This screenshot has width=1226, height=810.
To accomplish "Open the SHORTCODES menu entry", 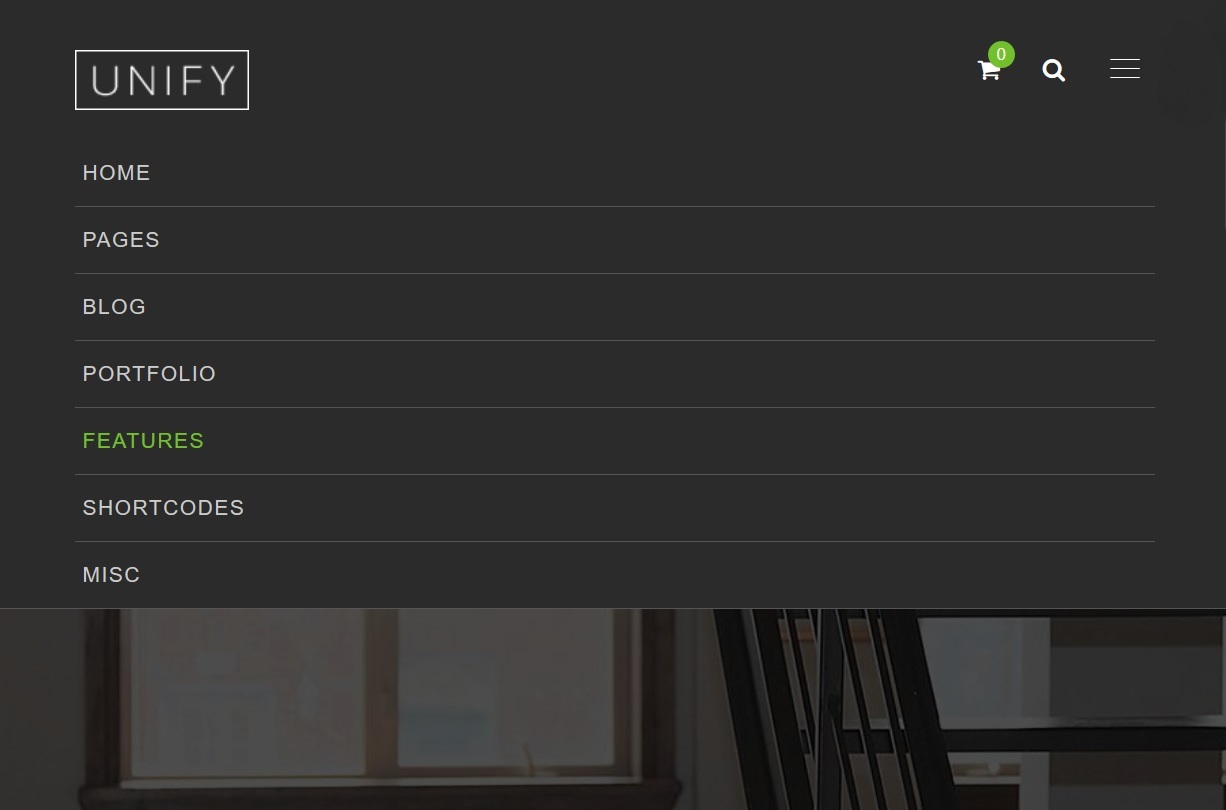I will click(163, 508).
